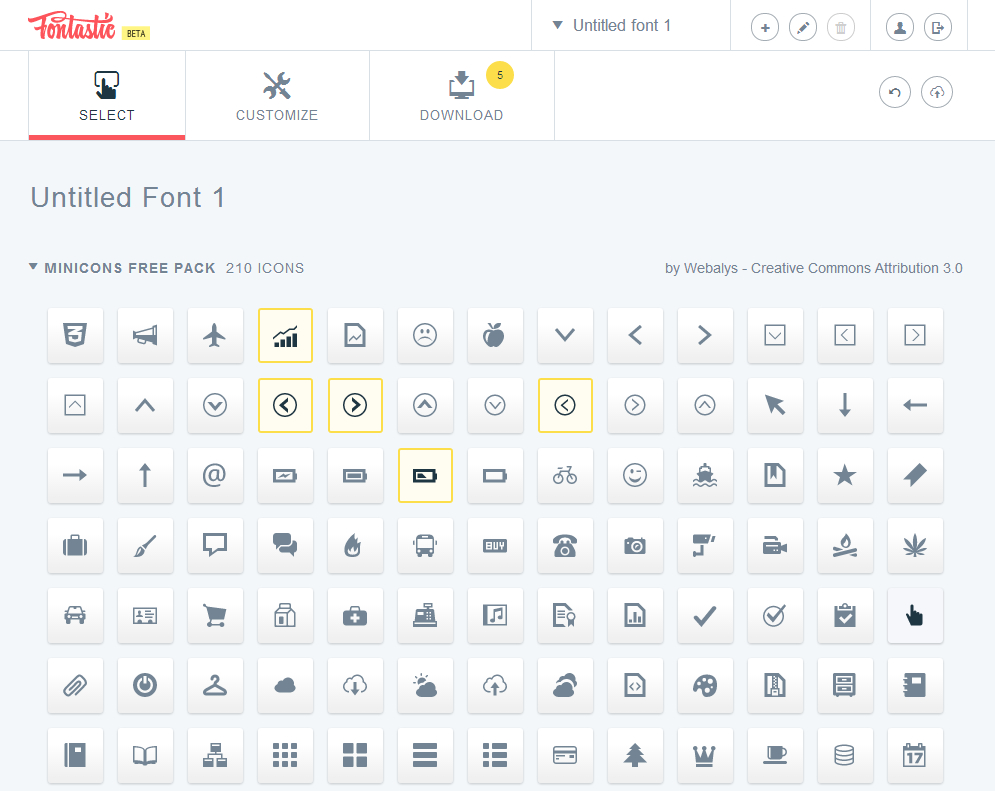Deselect the selected low battery icon

coord(425,475)
